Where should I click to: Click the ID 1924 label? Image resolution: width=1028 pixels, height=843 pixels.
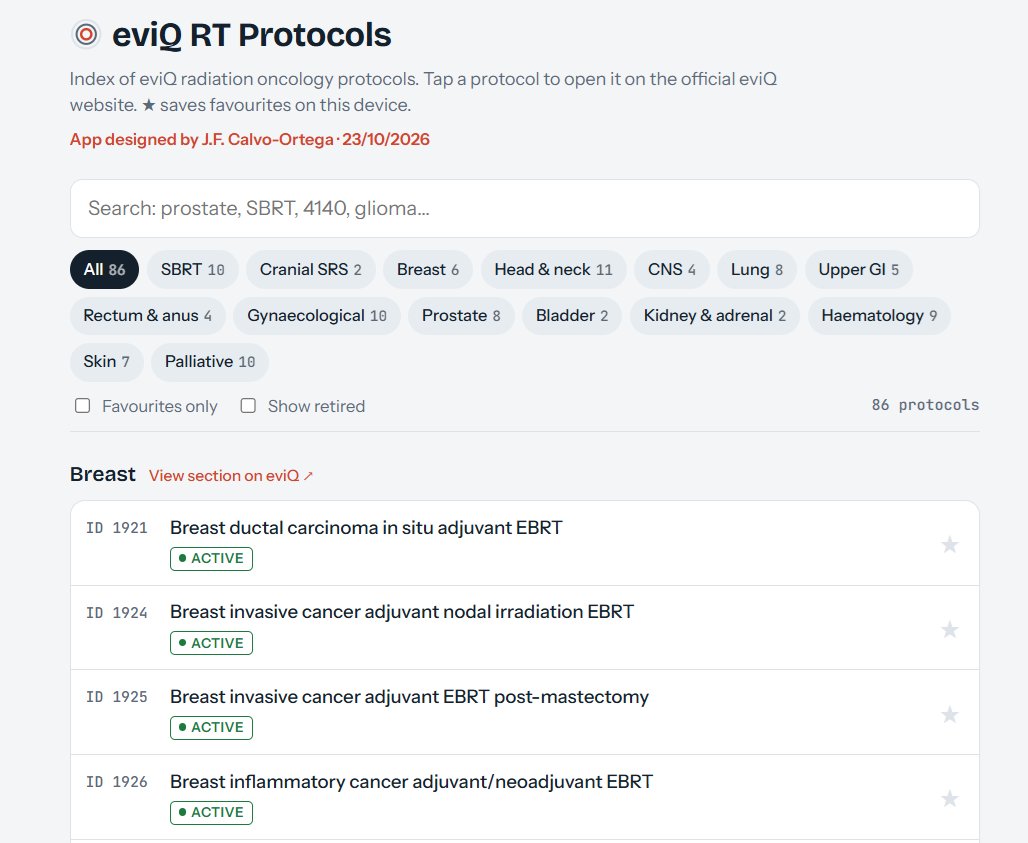click(x=117, y=612)
